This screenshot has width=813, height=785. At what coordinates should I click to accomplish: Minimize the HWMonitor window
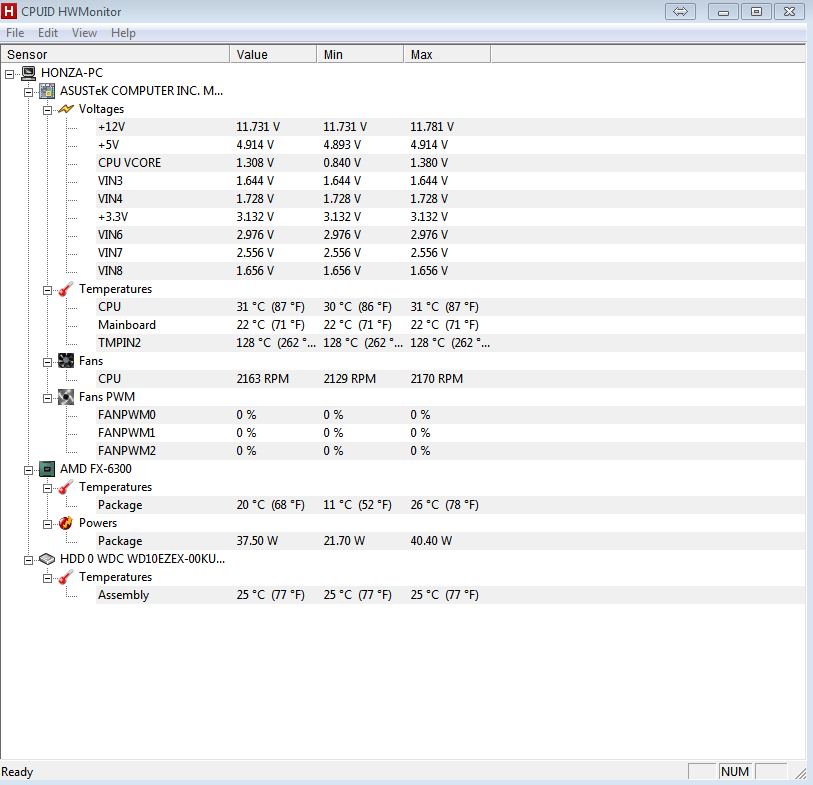pos(724,11)
